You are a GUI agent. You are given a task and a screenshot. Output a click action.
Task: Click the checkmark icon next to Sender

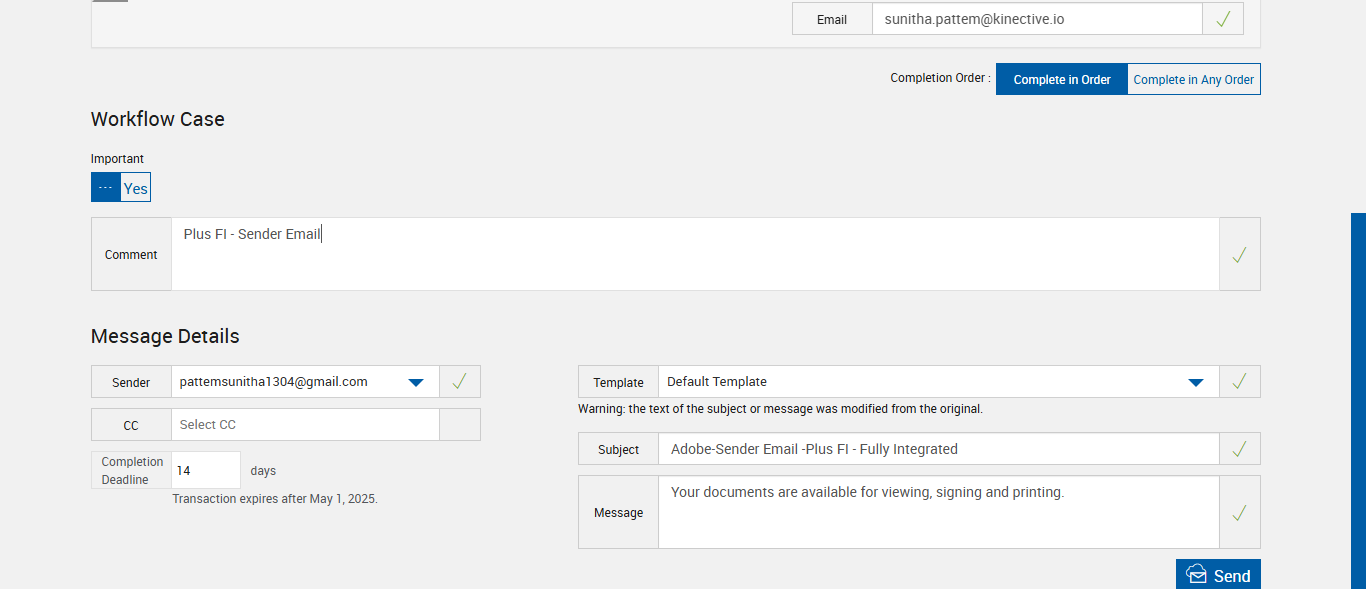460,381
